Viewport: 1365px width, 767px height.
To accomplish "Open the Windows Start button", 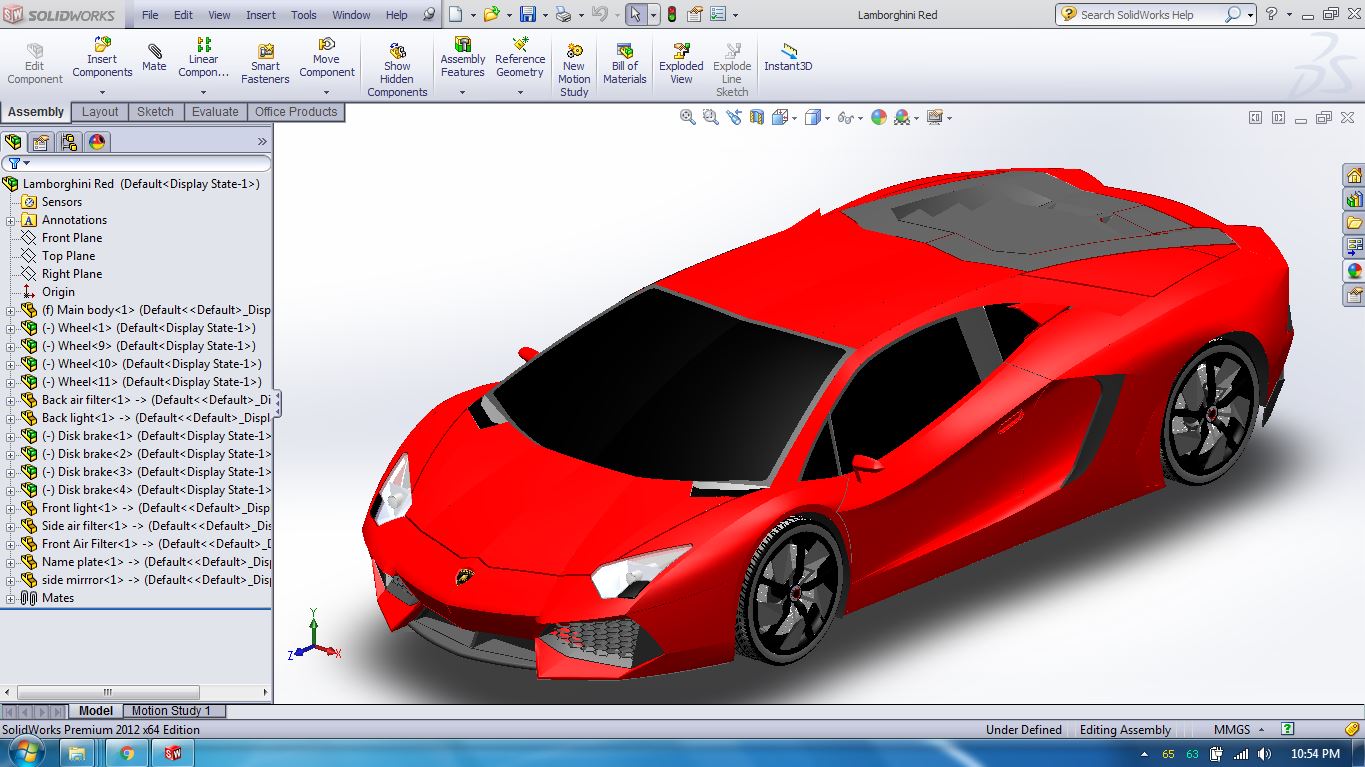I will (x=27, y=753).
